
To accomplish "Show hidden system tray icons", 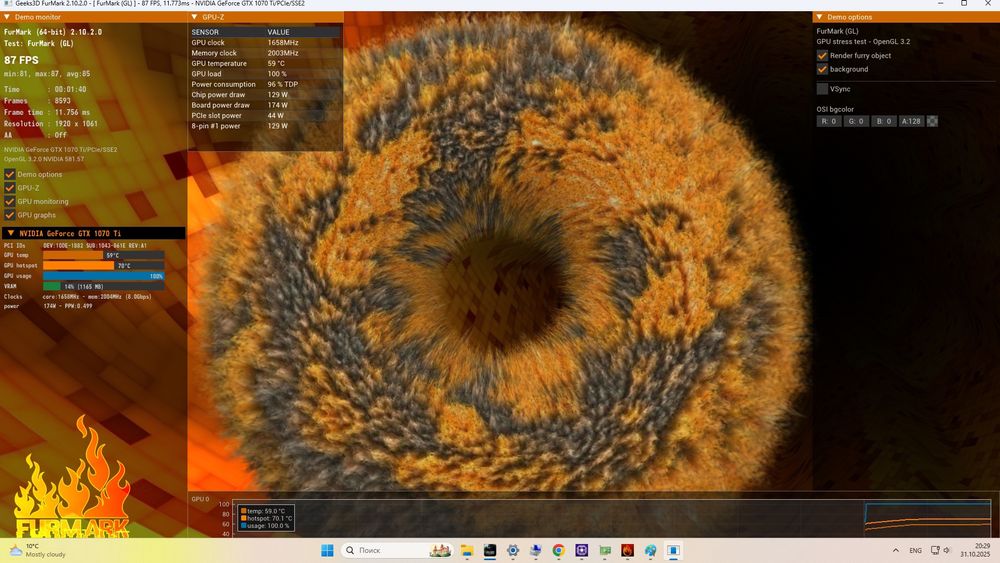I will click(x=895, y=550).
